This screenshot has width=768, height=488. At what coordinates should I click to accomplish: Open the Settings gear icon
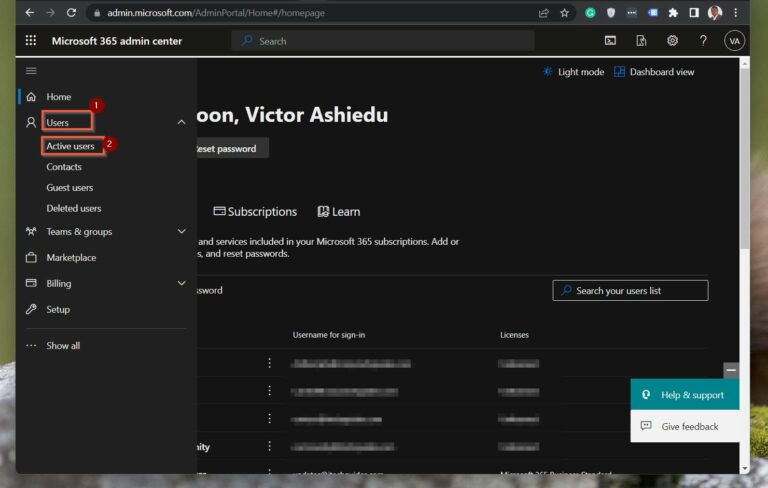tap(672, 41)
